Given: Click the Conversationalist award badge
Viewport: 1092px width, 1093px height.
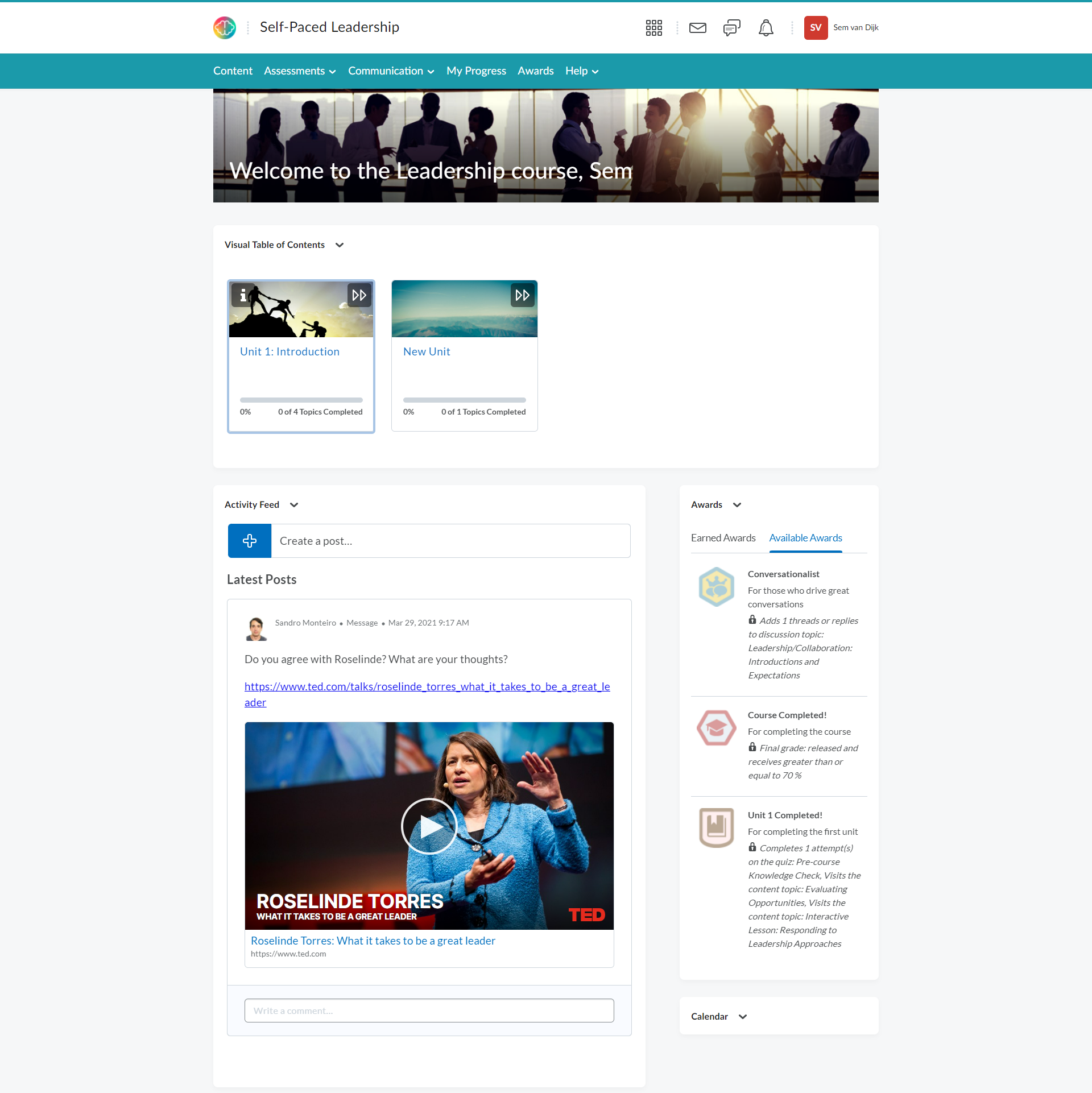Looking at the screenshot, I should pos(717,587).
